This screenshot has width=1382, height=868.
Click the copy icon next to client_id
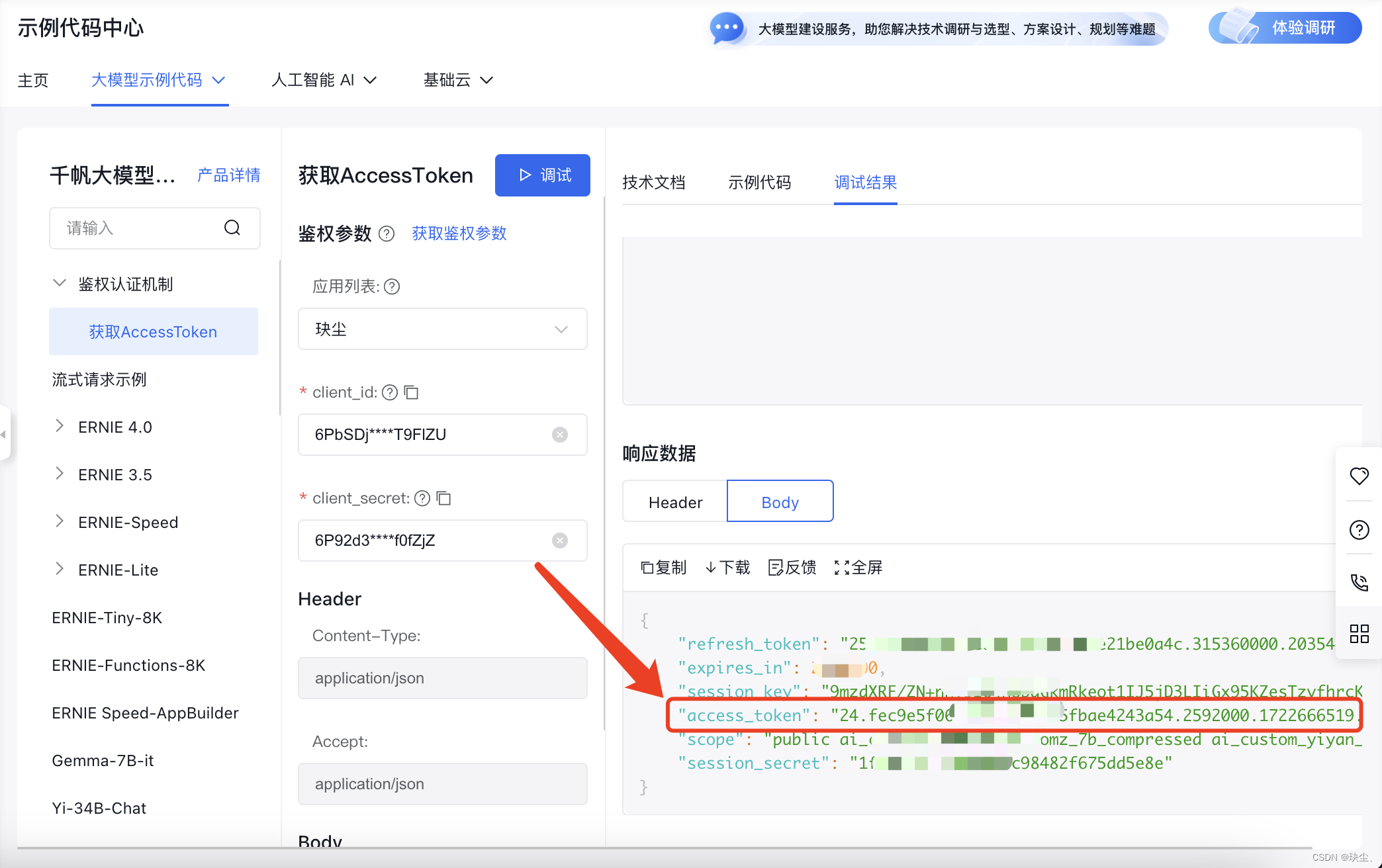(412, 392)
